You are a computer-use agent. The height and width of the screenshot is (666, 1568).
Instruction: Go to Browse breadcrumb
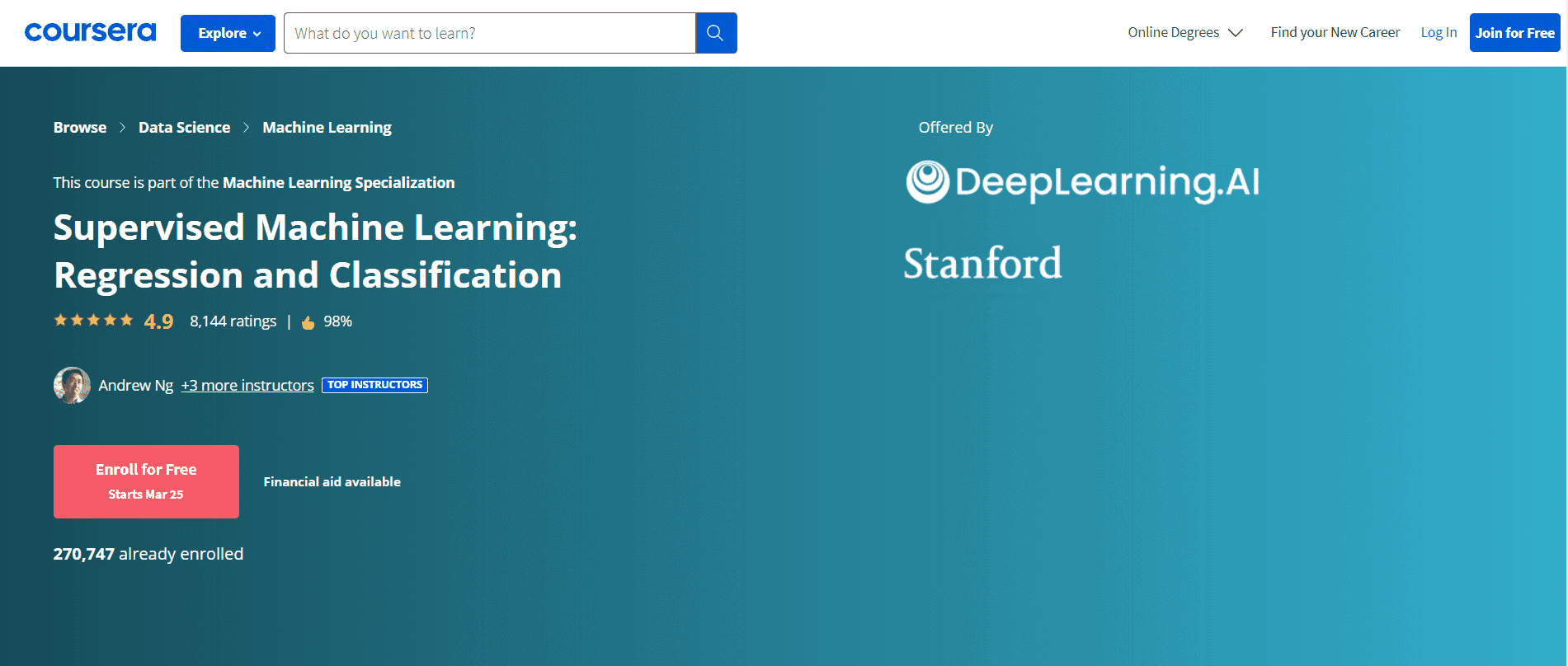point(80,127)
